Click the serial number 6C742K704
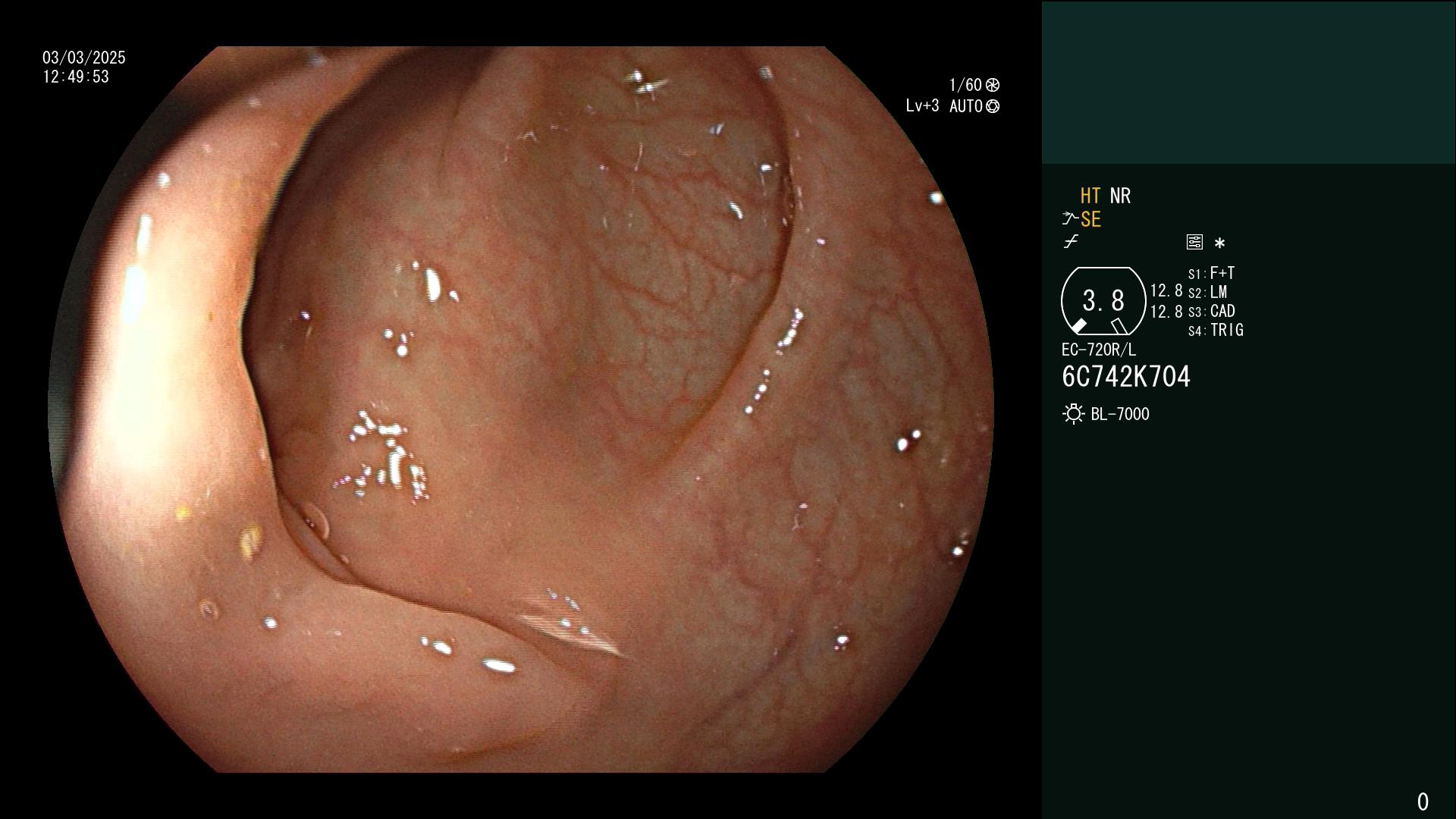 pos(1126,377)
